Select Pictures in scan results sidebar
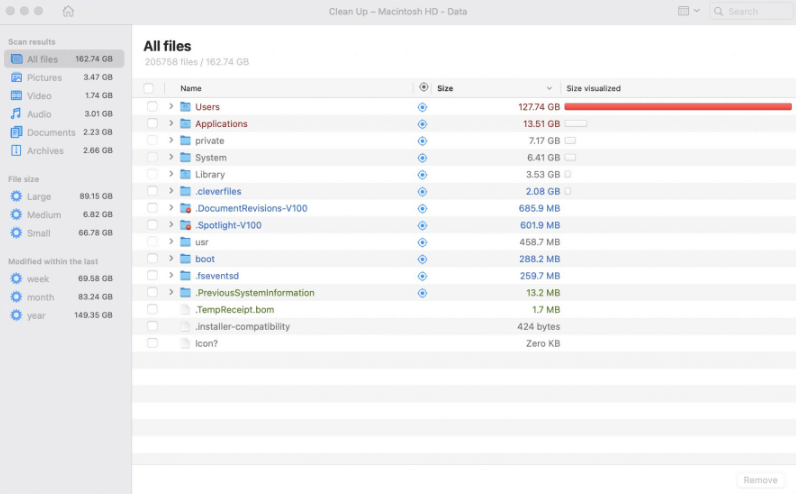 pos(44,77)
